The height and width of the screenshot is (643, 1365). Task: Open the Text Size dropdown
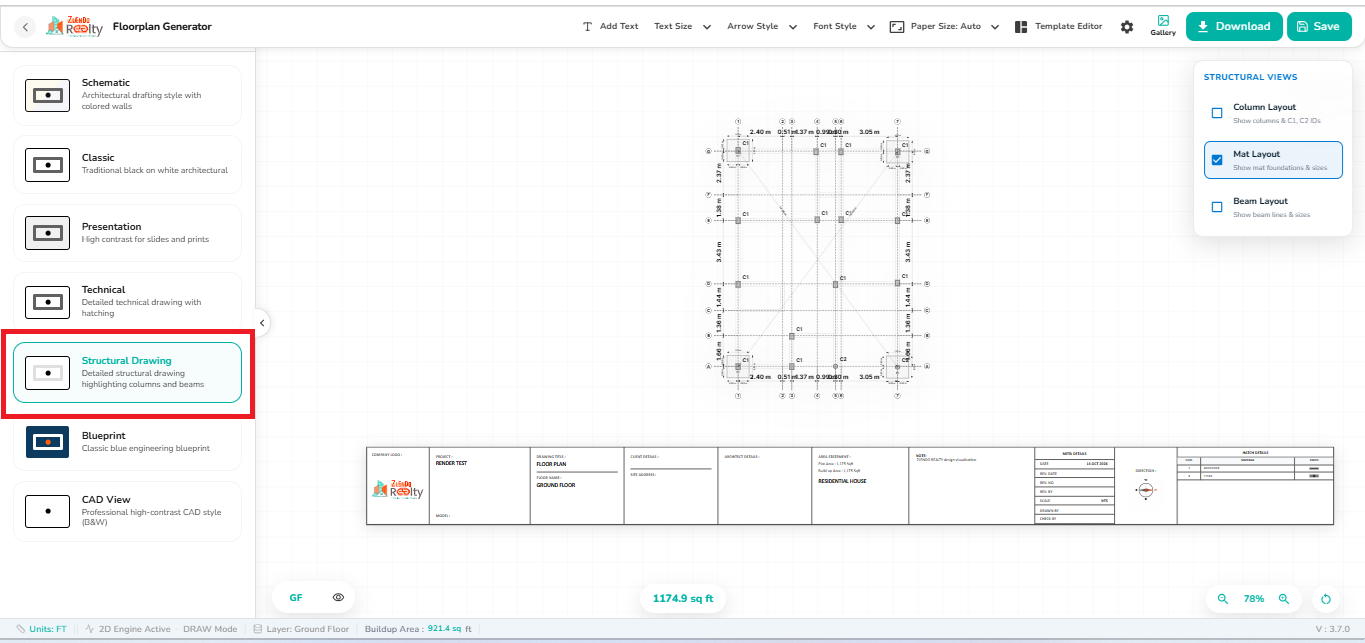point(682,27)
